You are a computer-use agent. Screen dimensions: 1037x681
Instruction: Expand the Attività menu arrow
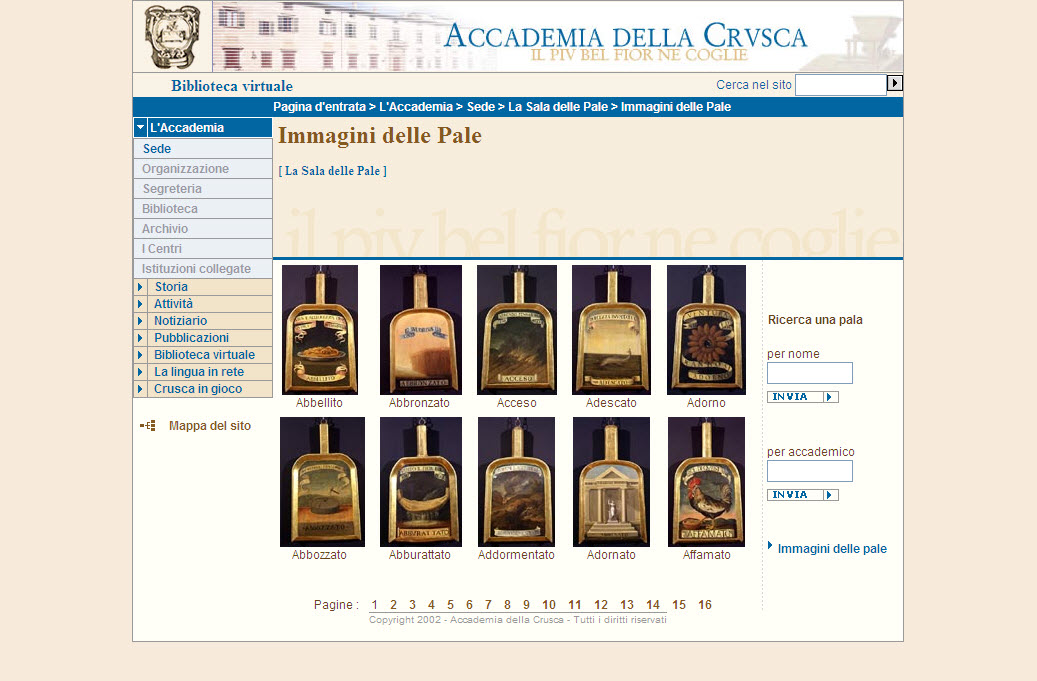coord(140,304)
